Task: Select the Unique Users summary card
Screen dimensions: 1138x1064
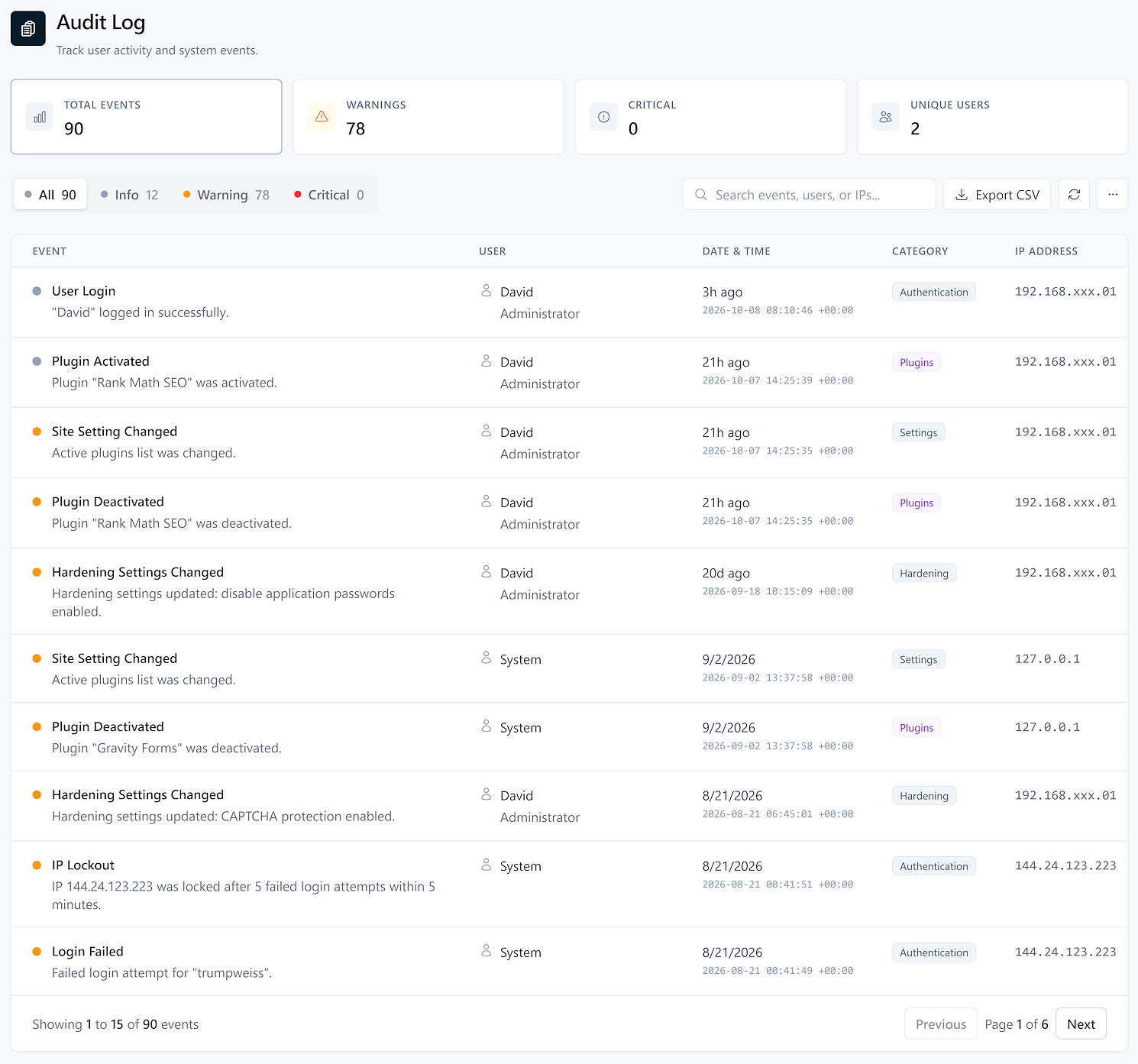Action: tap(993, 117)
